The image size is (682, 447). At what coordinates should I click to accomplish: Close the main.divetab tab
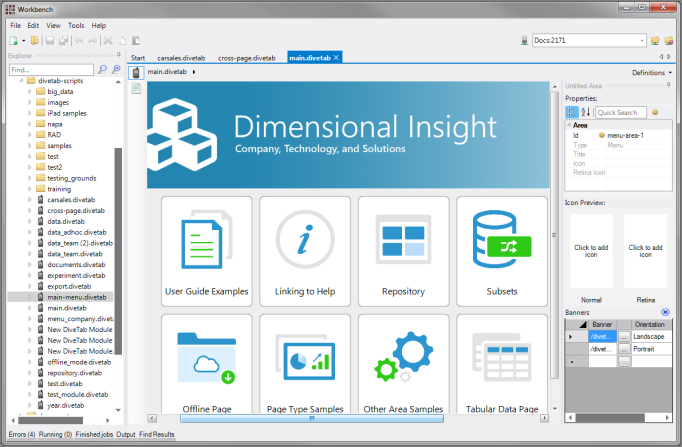[x=336, y=57]
